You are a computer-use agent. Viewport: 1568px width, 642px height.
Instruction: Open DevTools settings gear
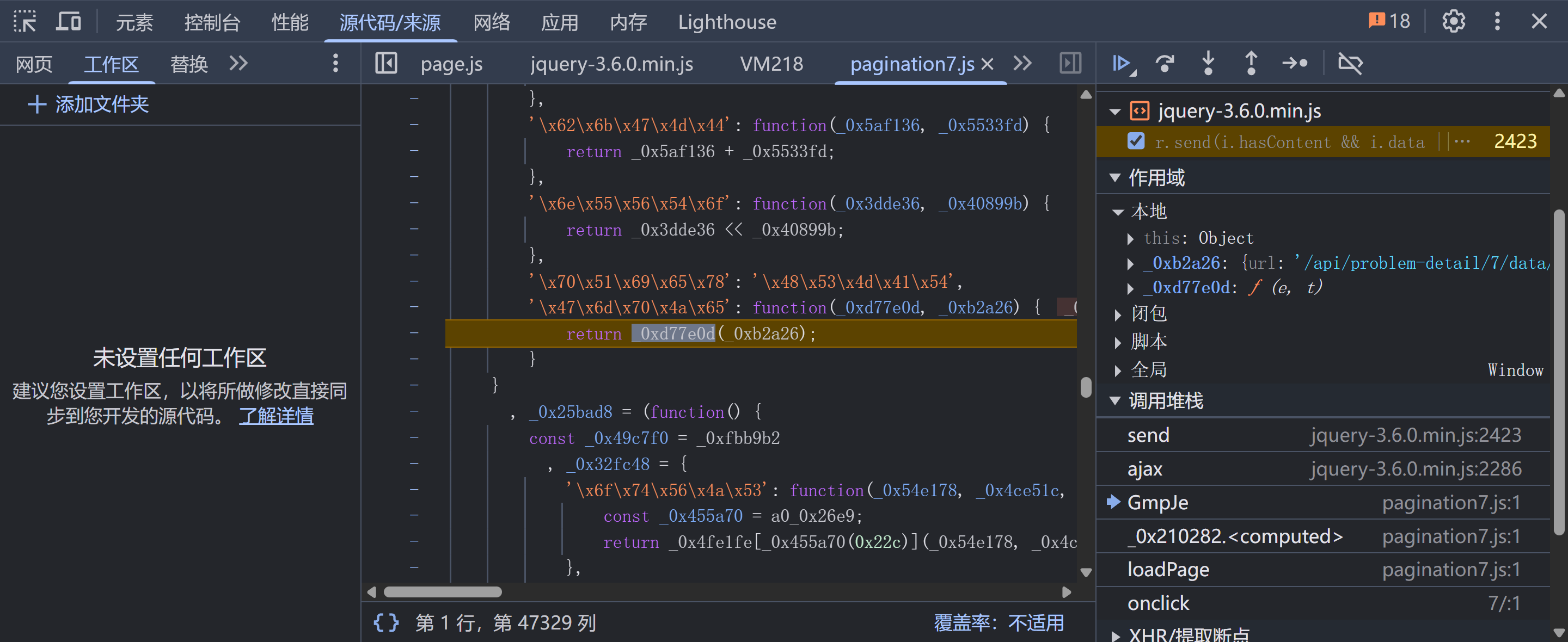[1453, 22]
